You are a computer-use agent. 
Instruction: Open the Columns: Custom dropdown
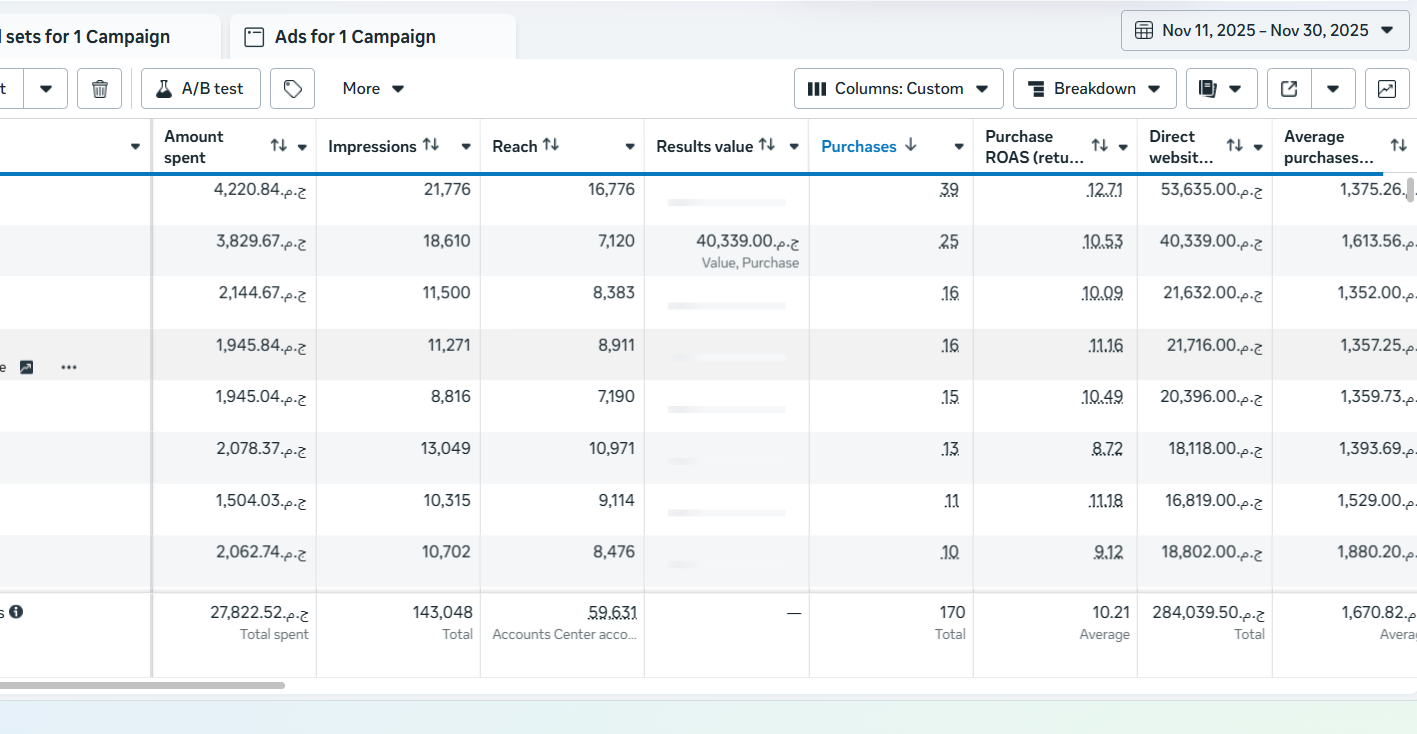coord(898,89)
